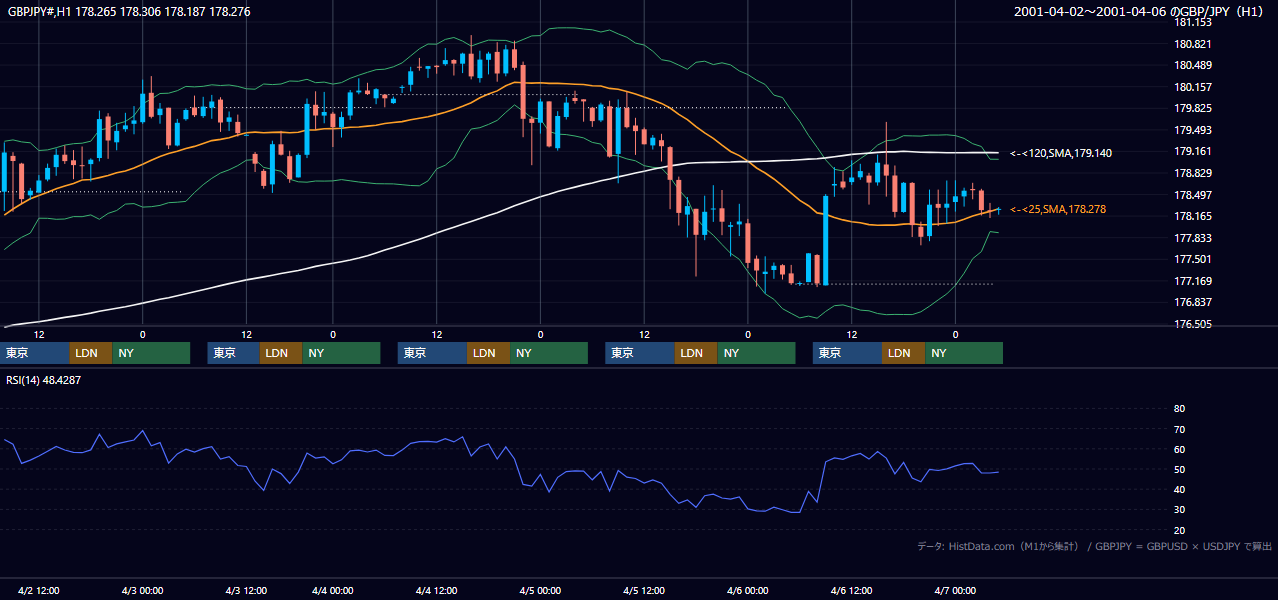Click price axis value 180.821
The width and height of the screenshot is (1278, 600).
pos(1191,44)
